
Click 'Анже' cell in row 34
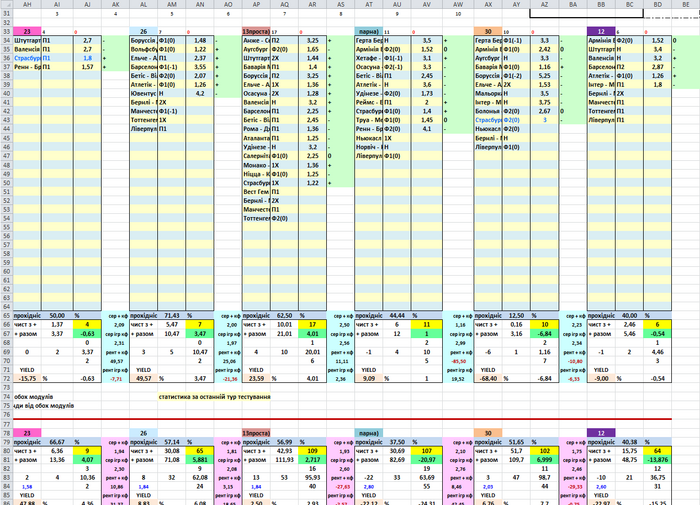tap(256, 41)
